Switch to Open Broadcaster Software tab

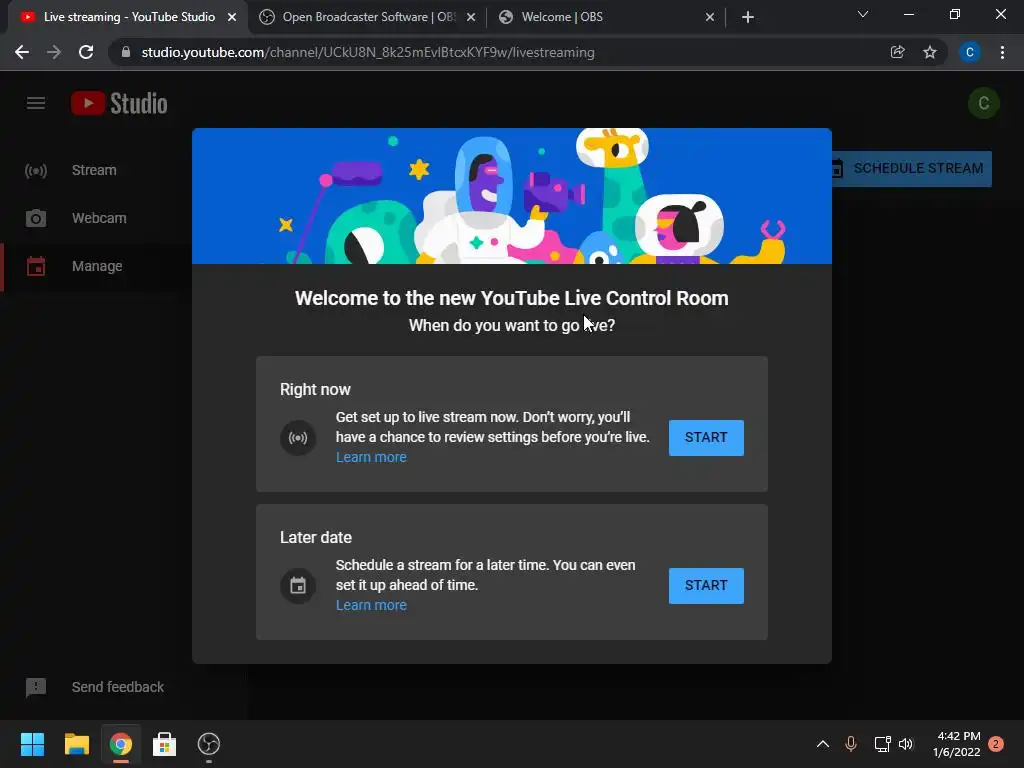pyautogui.click(x=368, y=17)
